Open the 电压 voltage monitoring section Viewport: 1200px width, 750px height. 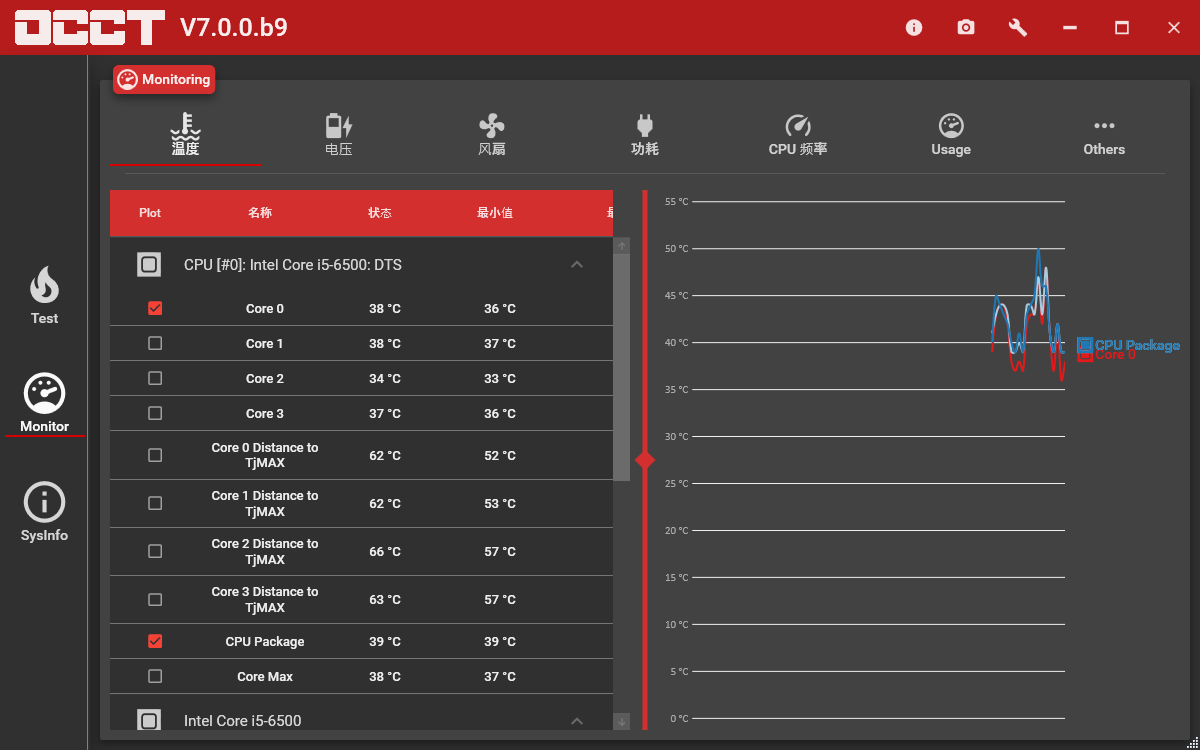[339, 135]
